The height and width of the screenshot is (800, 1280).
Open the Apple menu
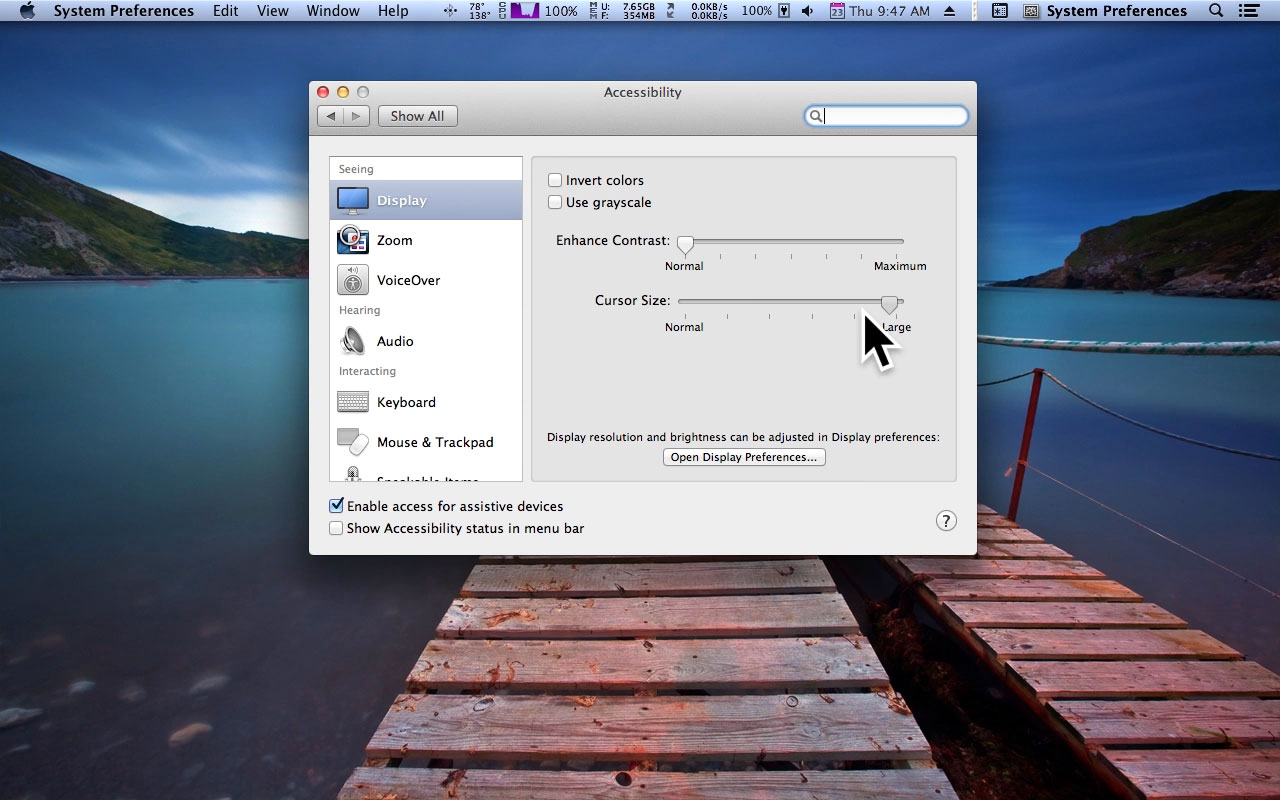27,11
